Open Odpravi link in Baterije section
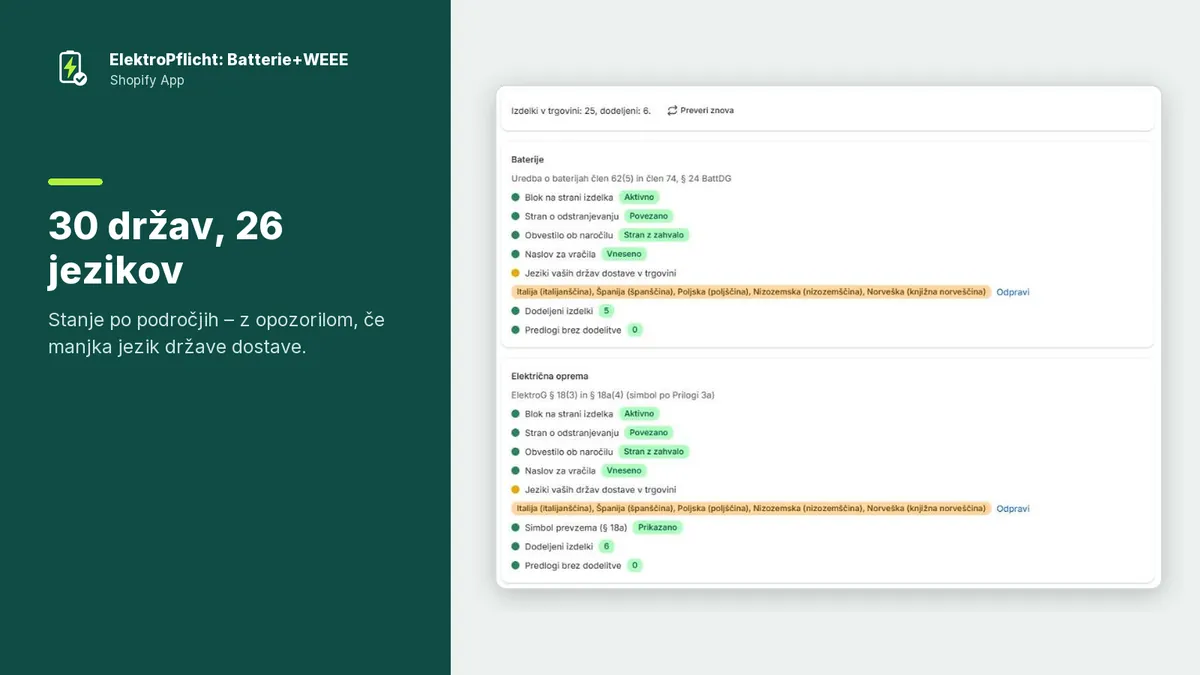Screen dimensions: 1200x675 1013,292
